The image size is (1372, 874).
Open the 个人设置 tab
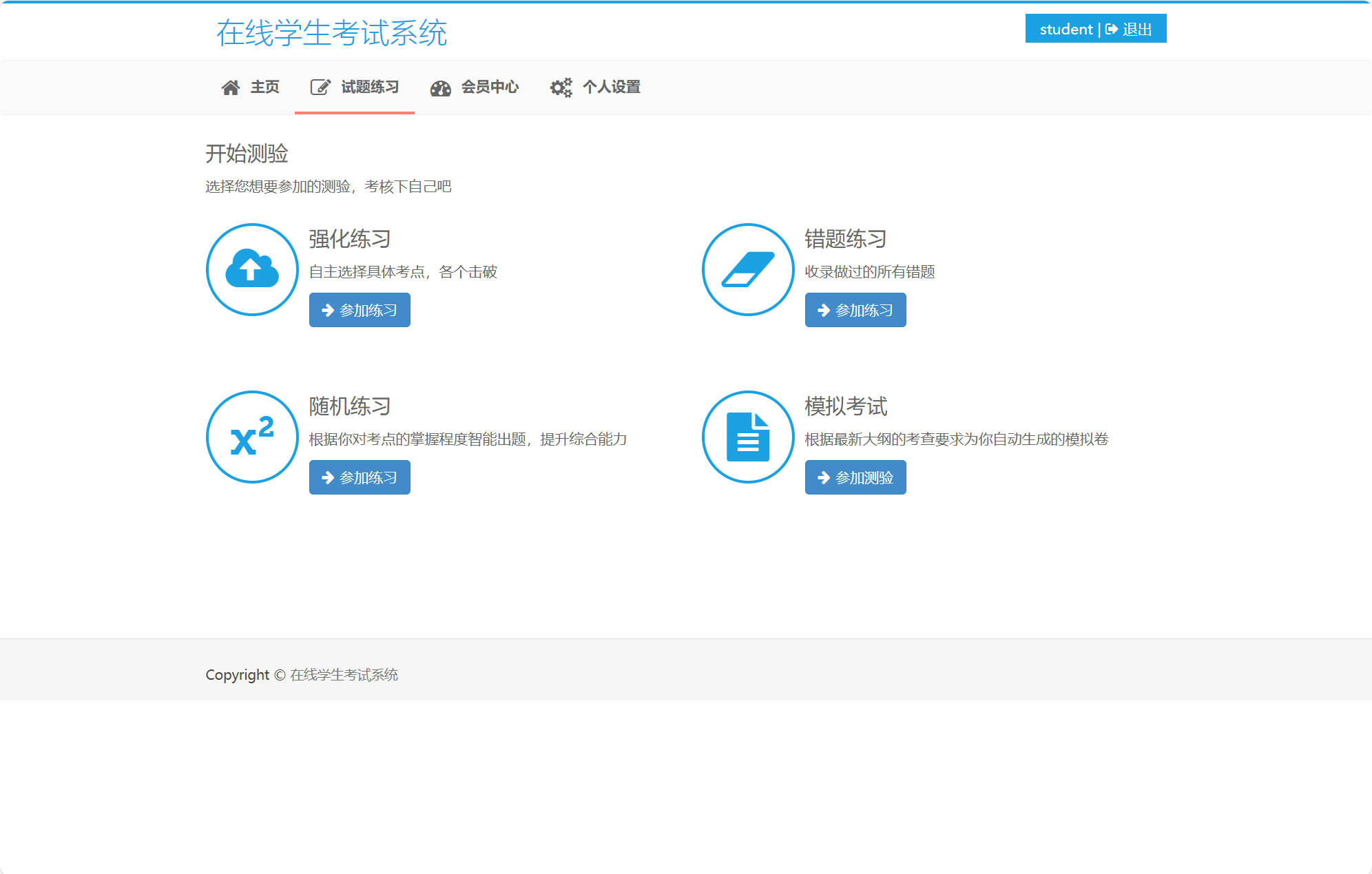pos(612,87)
